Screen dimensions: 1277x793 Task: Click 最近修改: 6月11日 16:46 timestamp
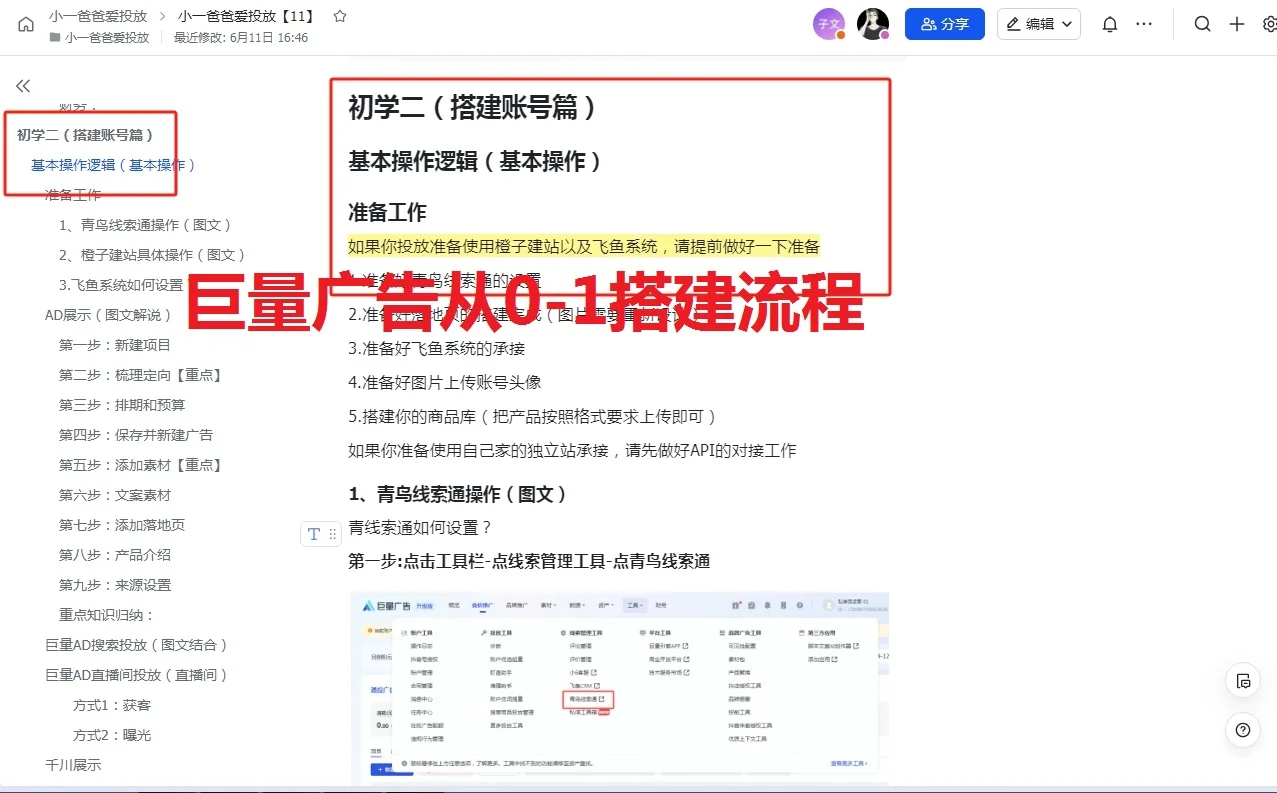[241, 38]
